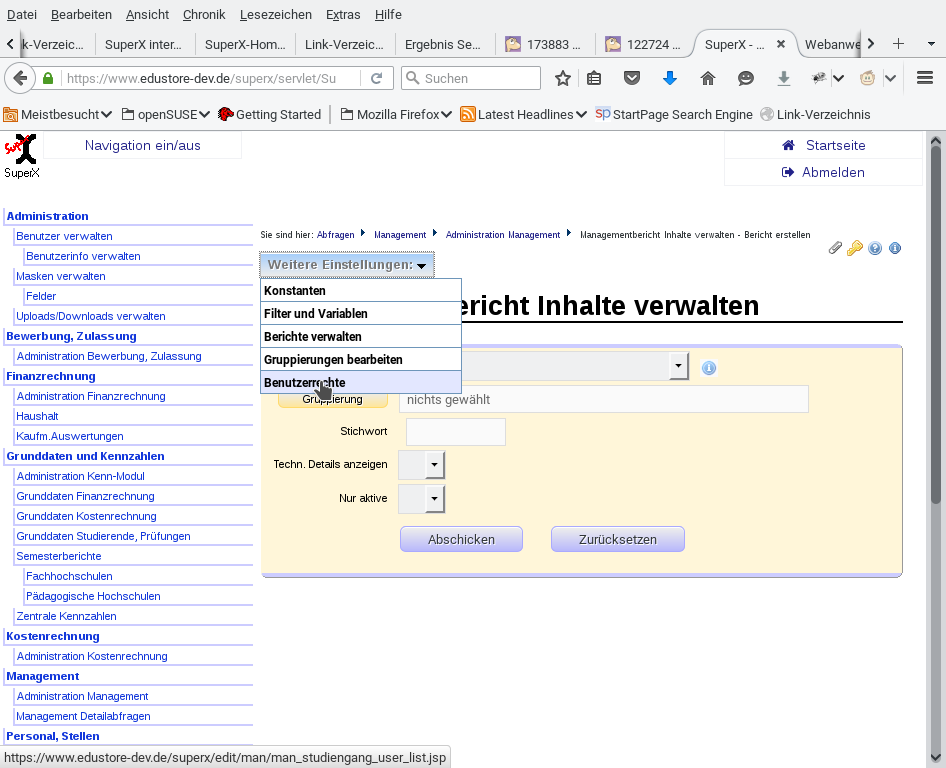This screenshot has width=946, height=768.
Task: Open the StartPage Search Engine bookmark
Action: pyautogui.click(x=674, y=115)
